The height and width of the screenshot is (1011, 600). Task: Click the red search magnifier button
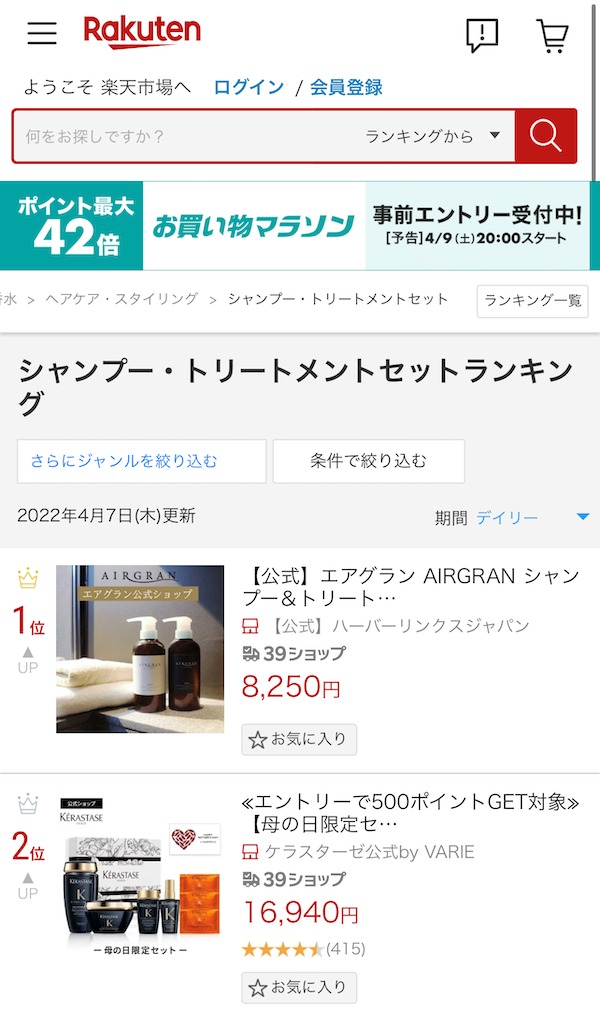[545, 136]
